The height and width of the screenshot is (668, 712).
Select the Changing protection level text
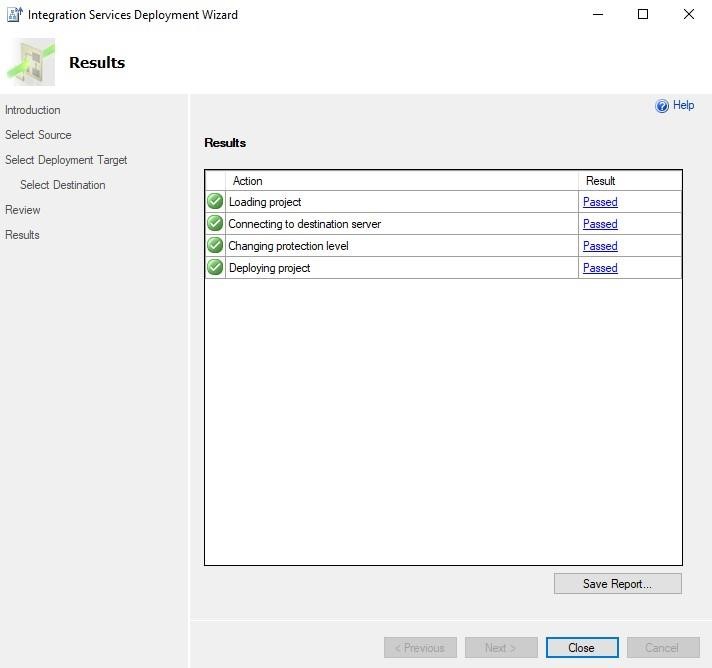point(288,246)
